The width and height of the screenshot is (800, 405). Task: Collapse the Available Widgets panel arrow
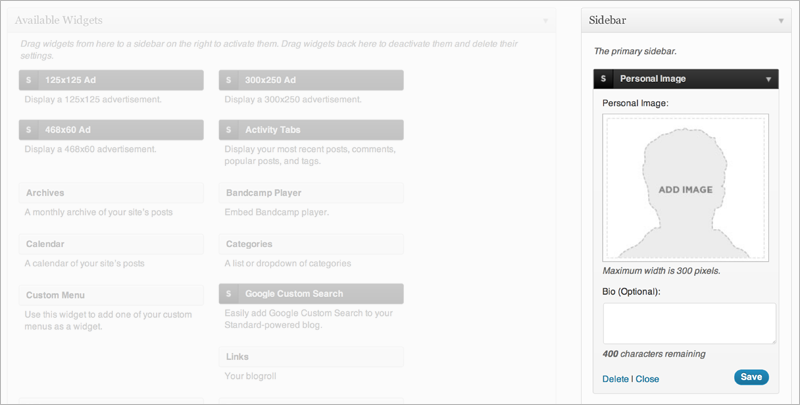545,21
